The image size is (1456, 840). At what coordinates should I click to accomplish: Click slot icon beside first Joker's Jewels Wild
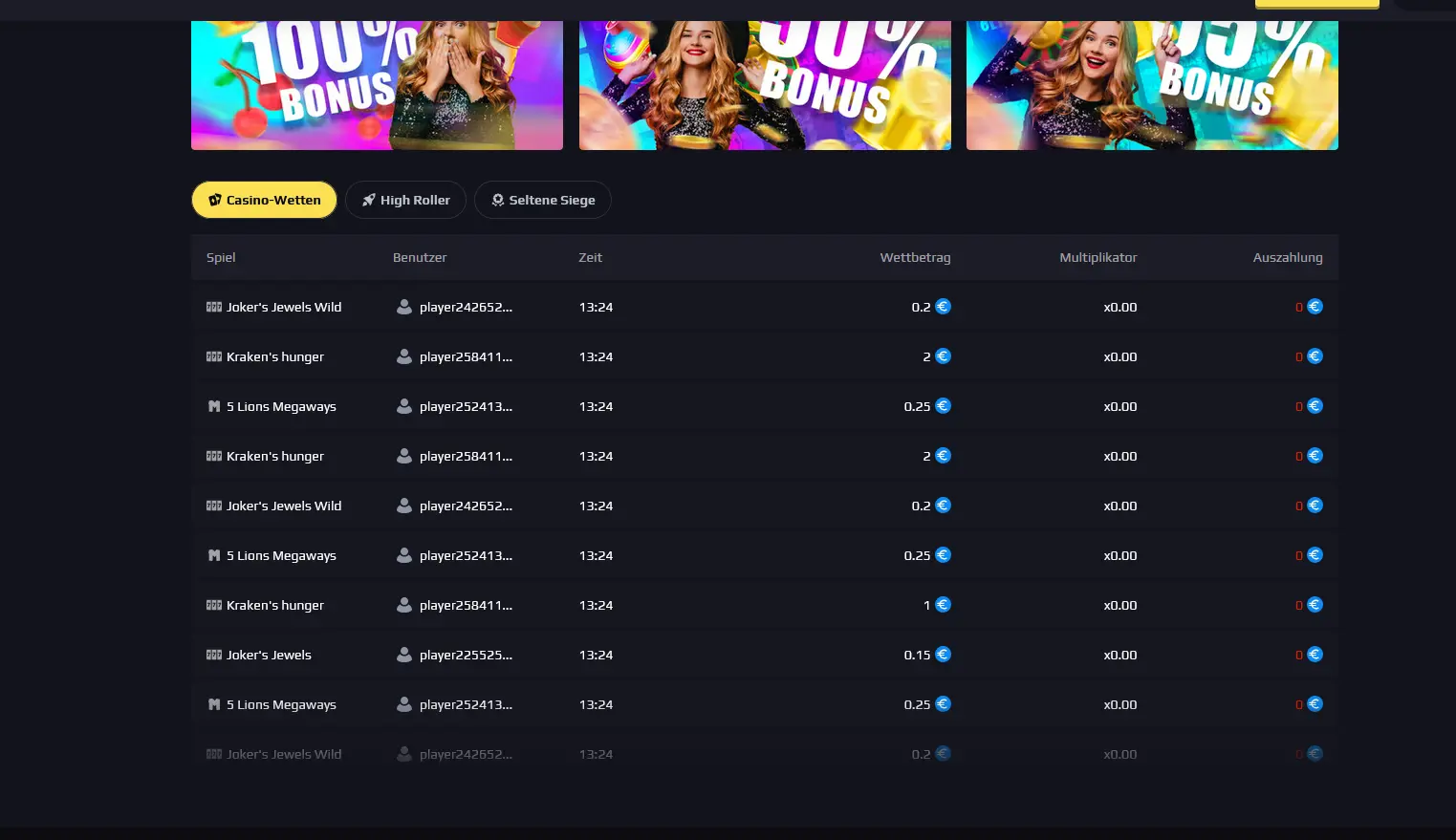coord(214,307)
